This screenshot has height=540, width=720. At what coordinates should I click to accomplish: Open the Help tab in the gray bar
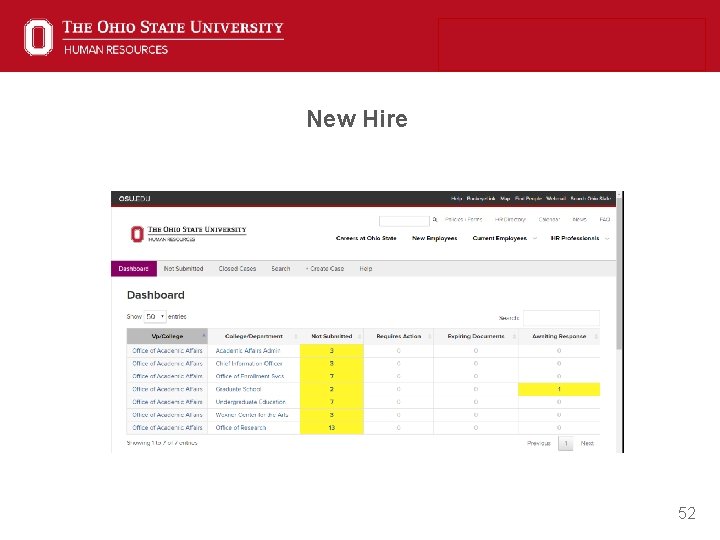[x=366, y=269]
